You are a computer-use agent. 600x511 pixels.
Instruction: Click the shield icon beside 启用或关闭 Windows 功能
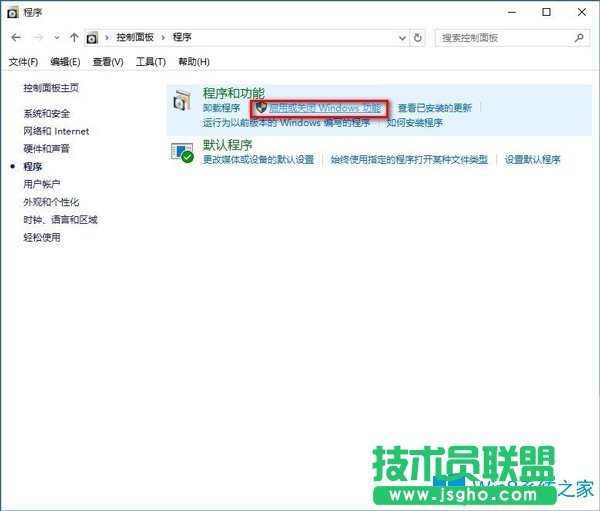(261, 108)
